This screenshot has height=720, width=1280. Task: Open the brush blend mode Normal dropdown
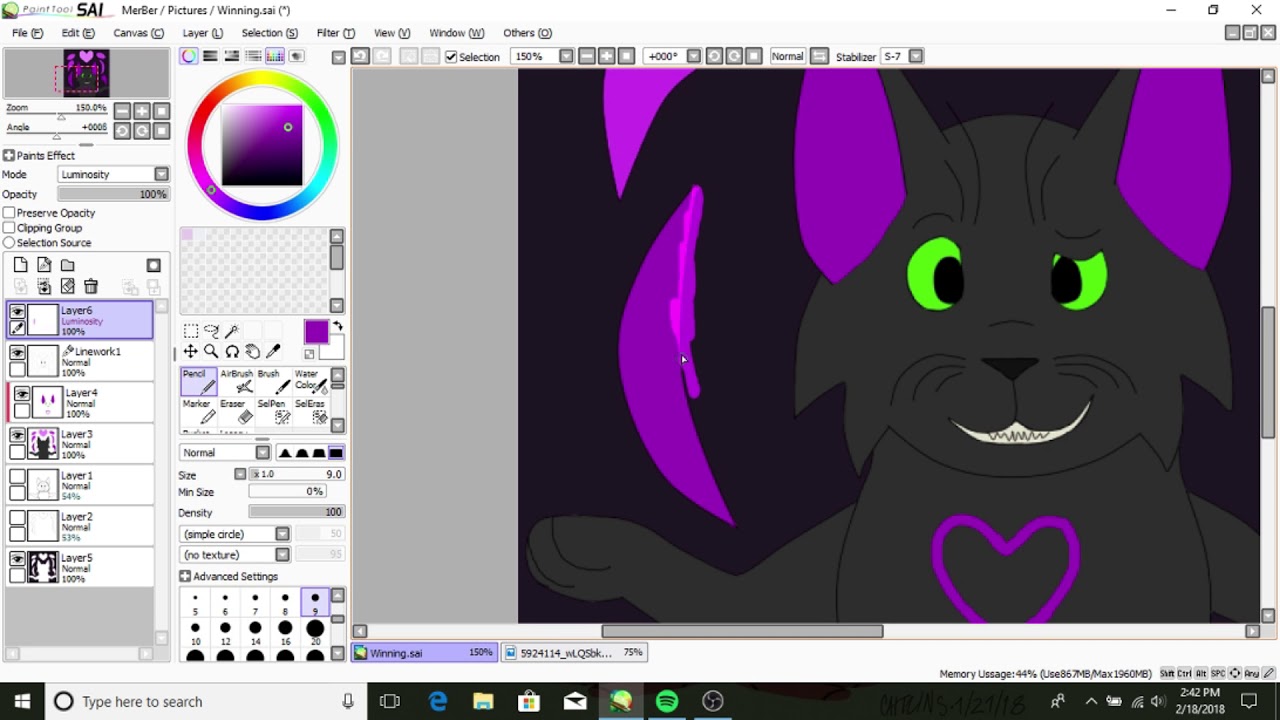262,453
